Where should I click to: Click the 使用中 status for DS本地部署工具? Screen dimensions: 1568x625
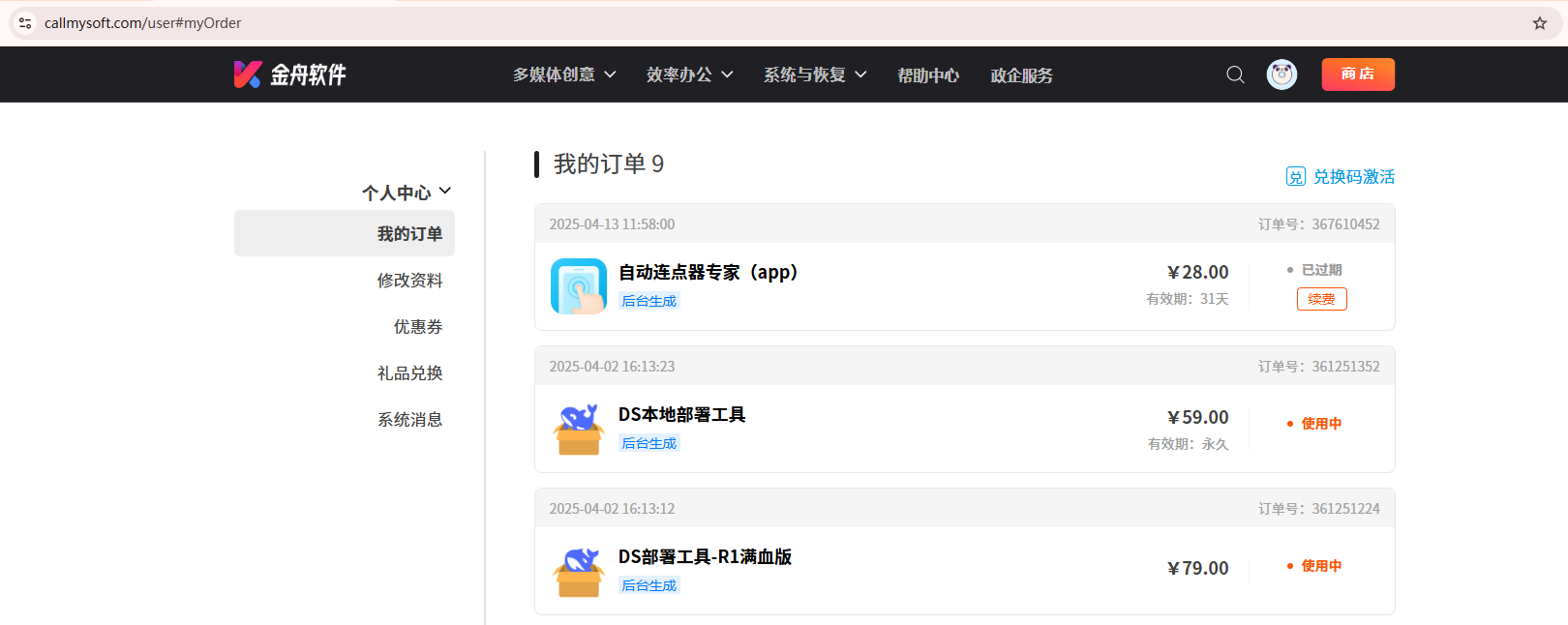[x=1321, y=423]
